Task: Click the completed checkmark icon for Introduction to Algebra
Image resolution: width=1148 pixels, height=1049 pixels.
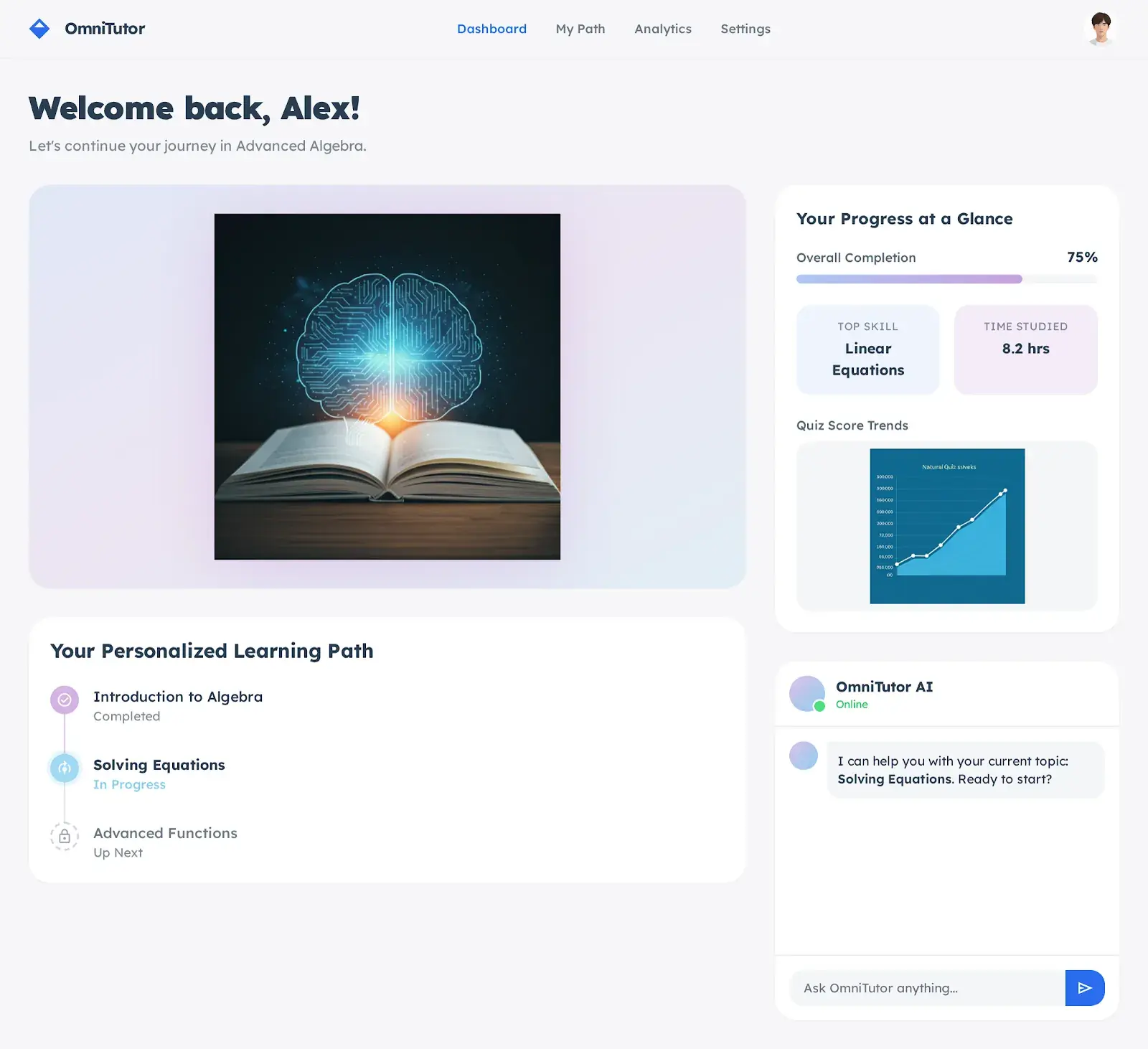Action: (x=65, y=700)
